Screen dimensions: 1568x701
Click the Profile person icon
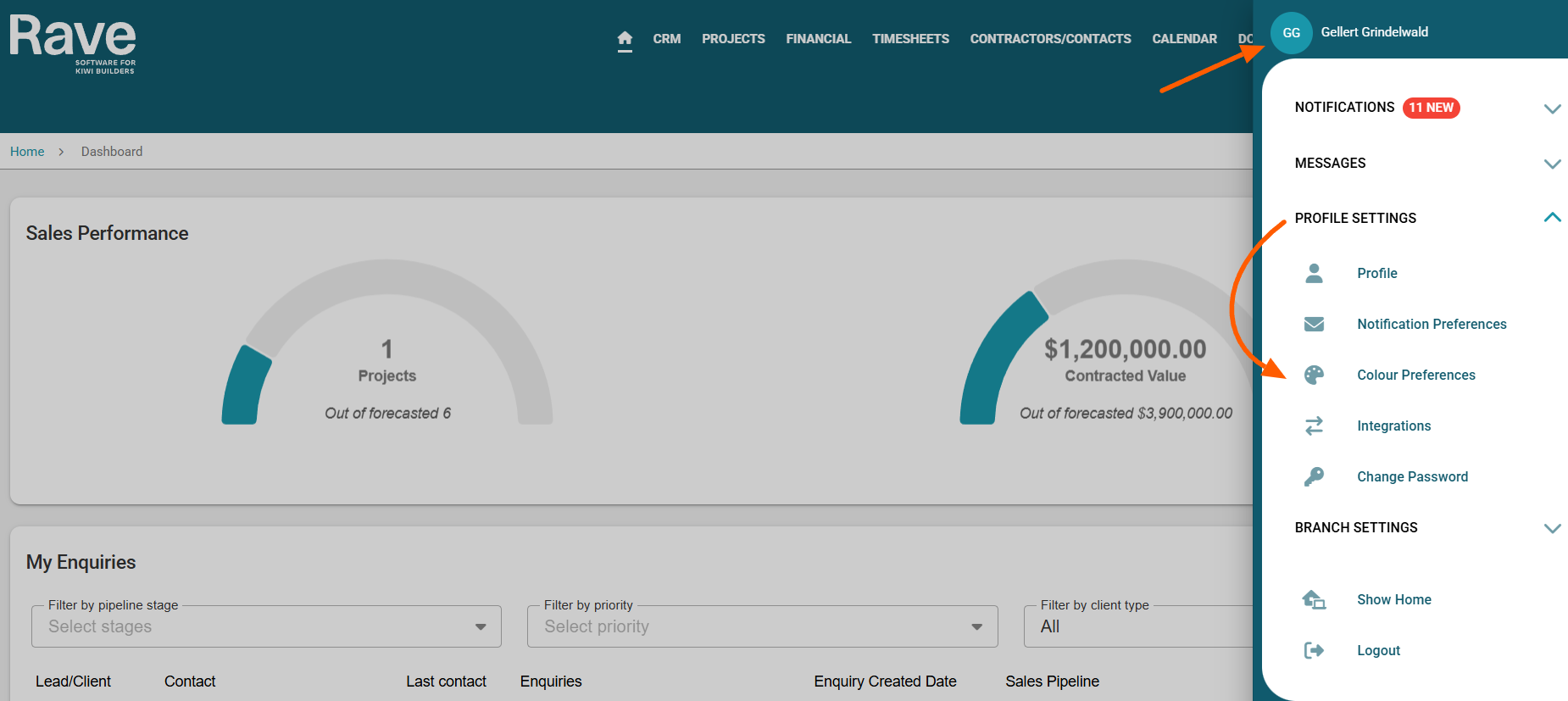coord(1314,273)
